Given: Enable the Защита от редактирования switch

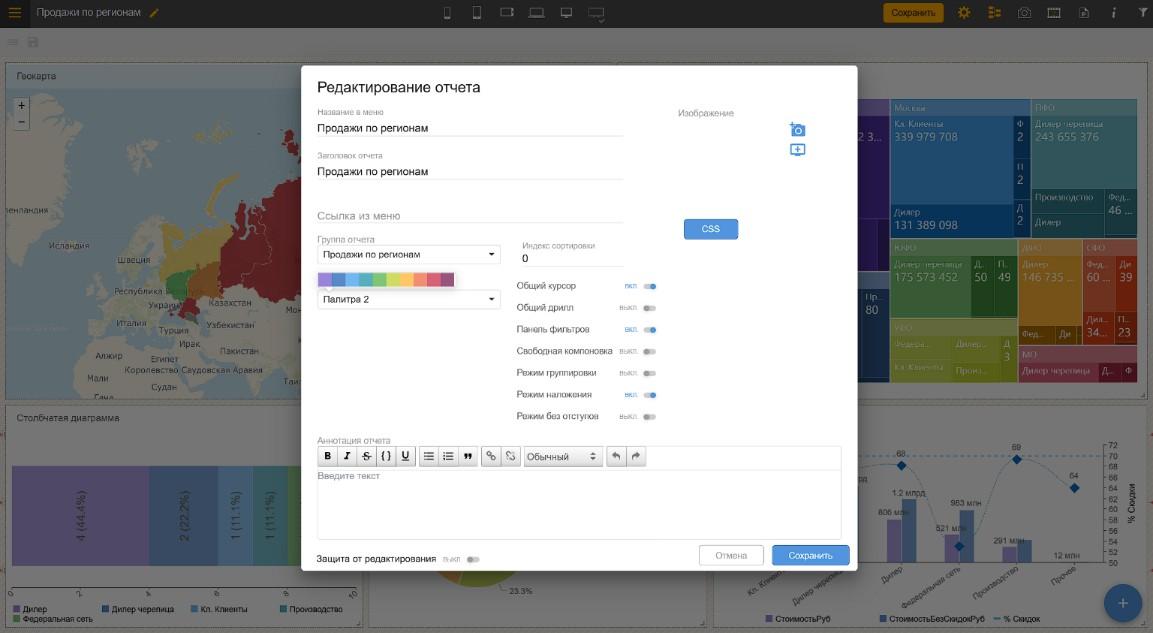Looking at the screenshot, I should (x=473, y=559).
